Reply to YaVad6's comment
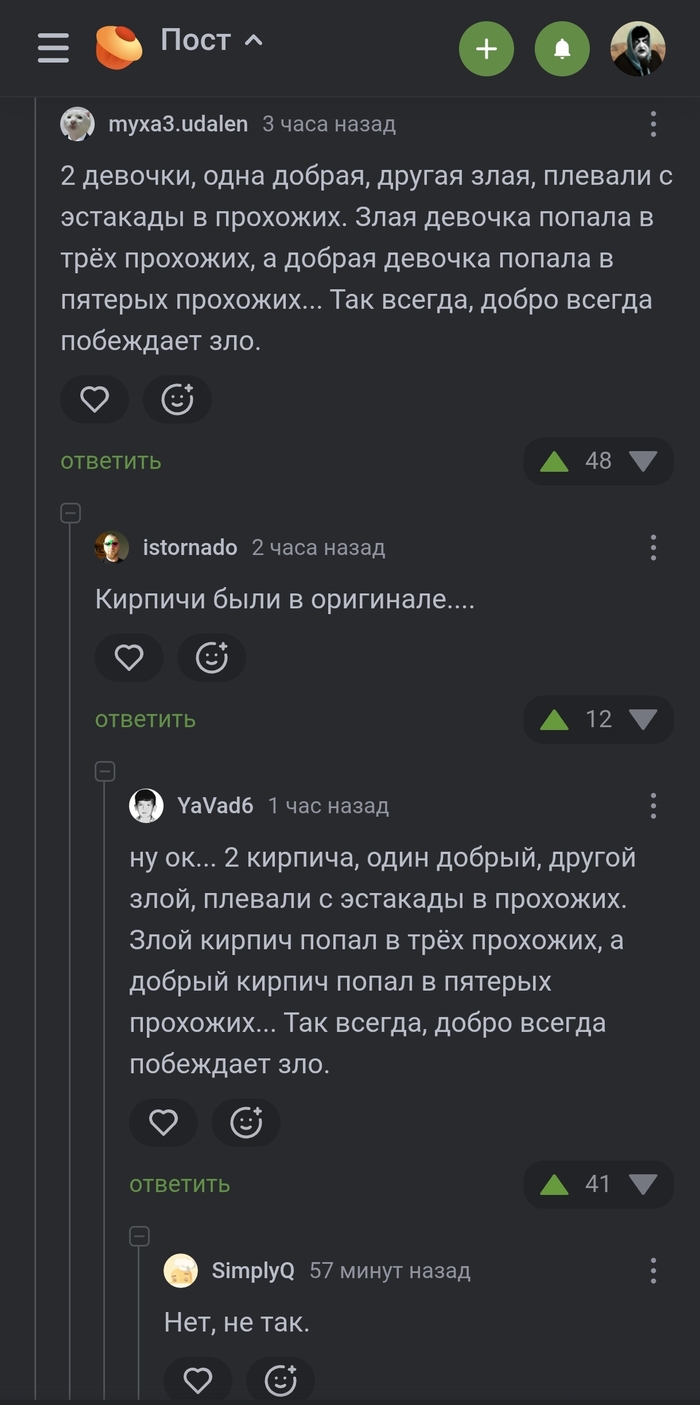This screenshot has height=1405, width=700. 179,1184
